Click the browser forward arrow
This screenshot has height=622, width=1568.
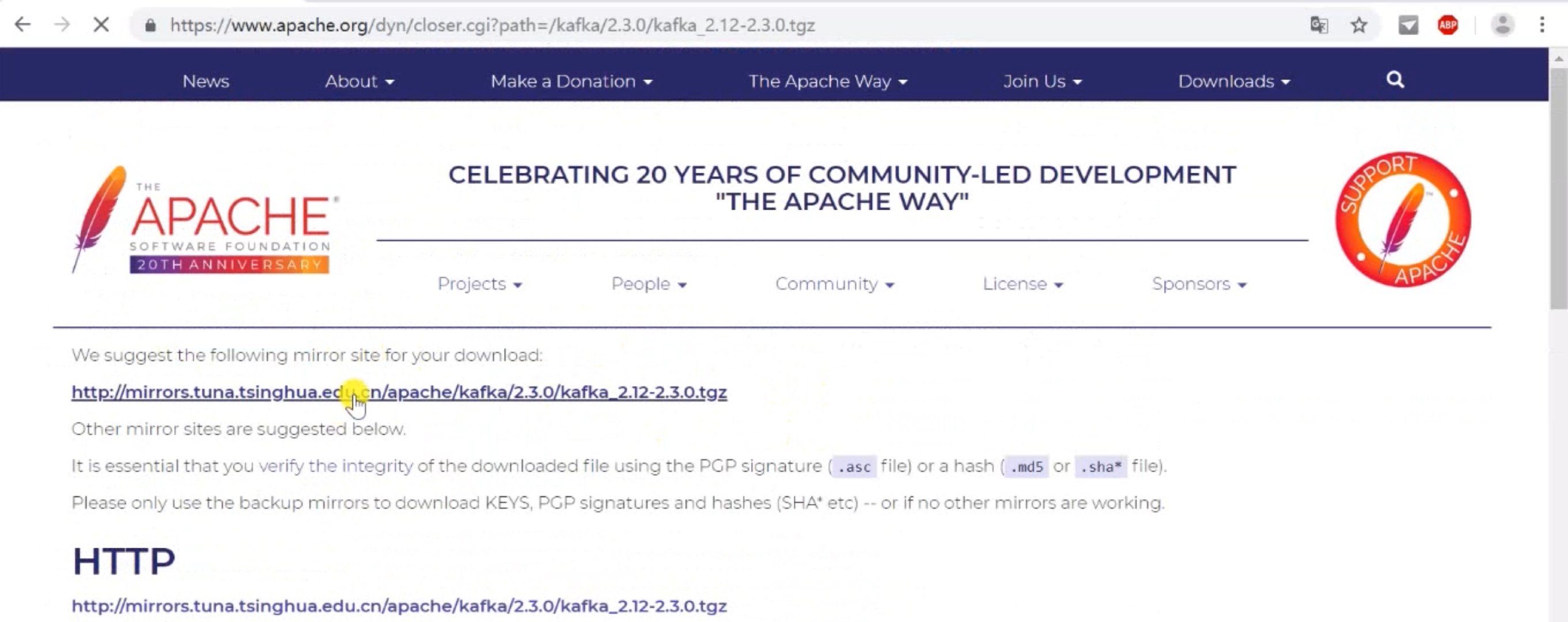(x=62, y=25)
